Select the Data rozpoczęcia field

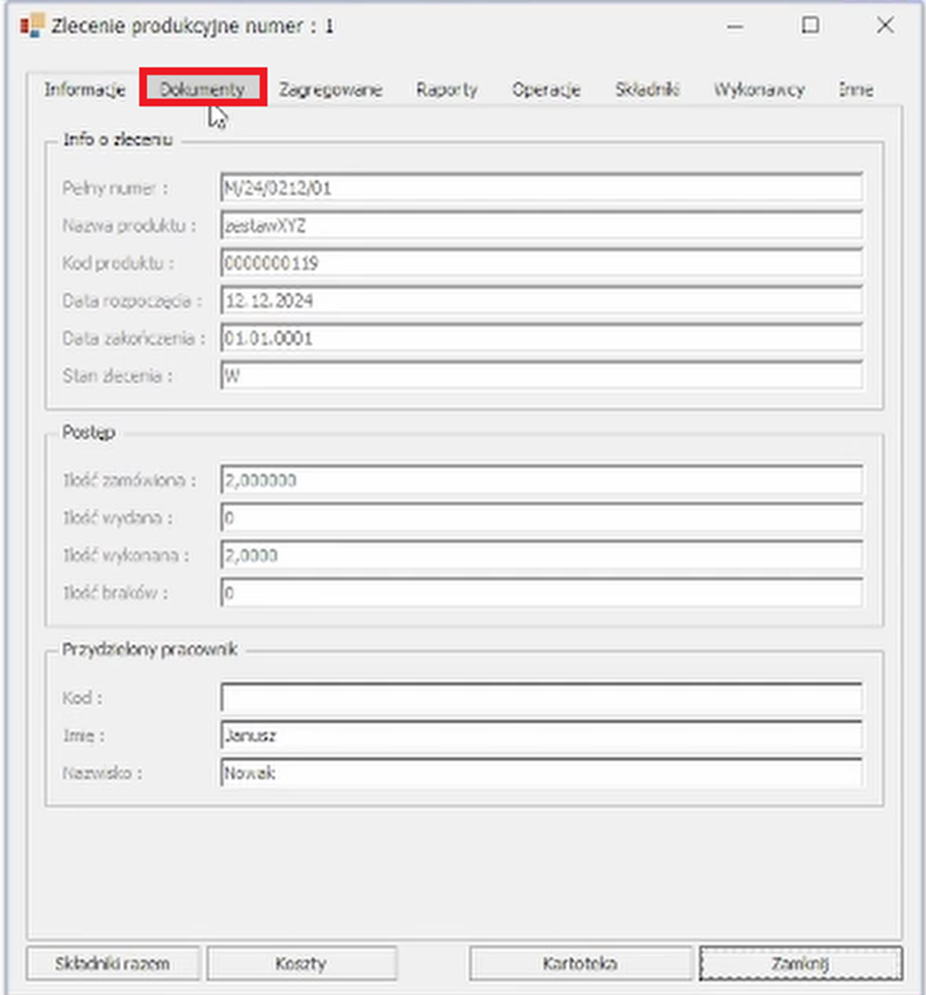click(540, 301)
